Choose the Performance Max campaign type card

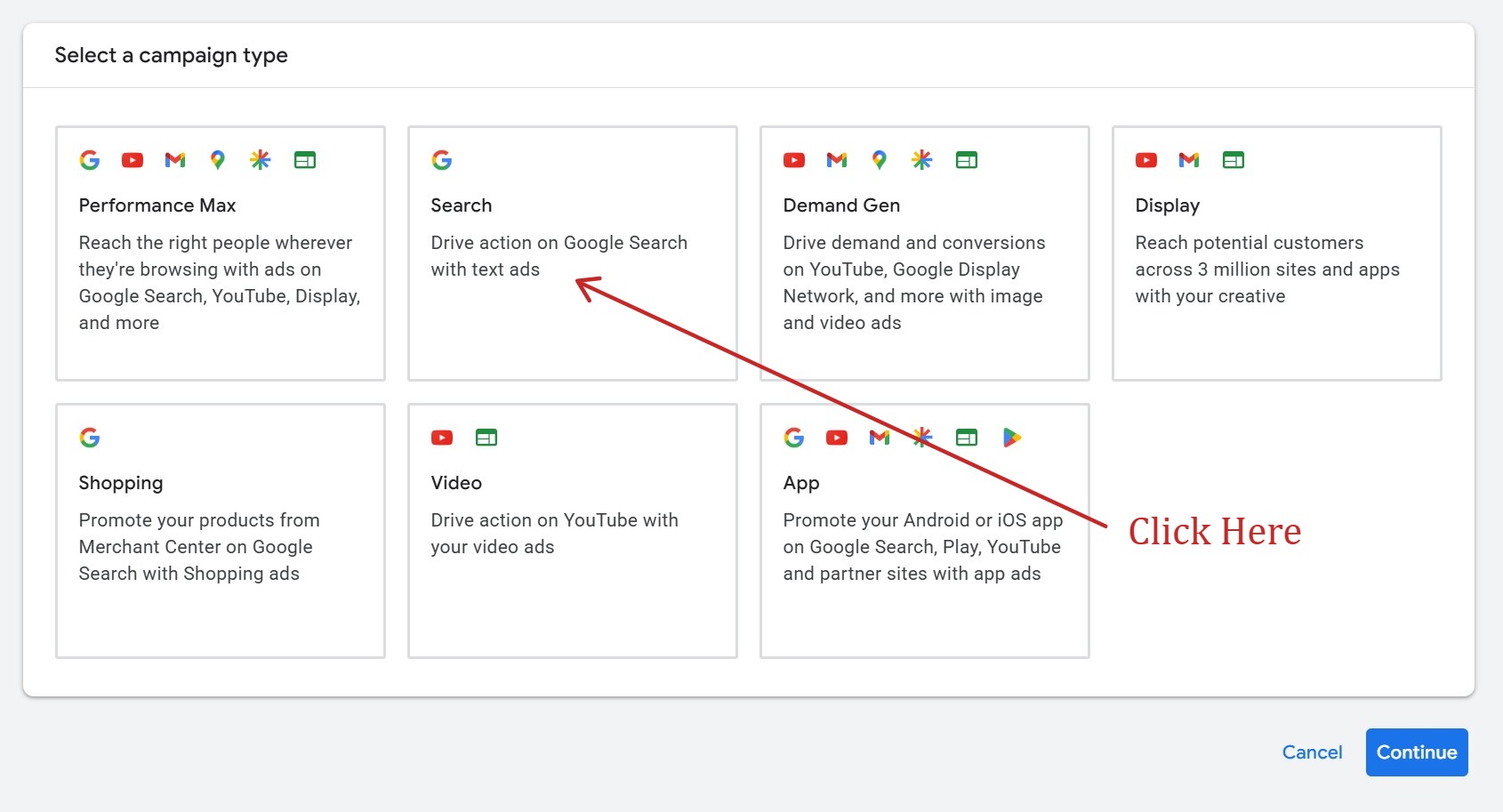click(x=221, y=253)
